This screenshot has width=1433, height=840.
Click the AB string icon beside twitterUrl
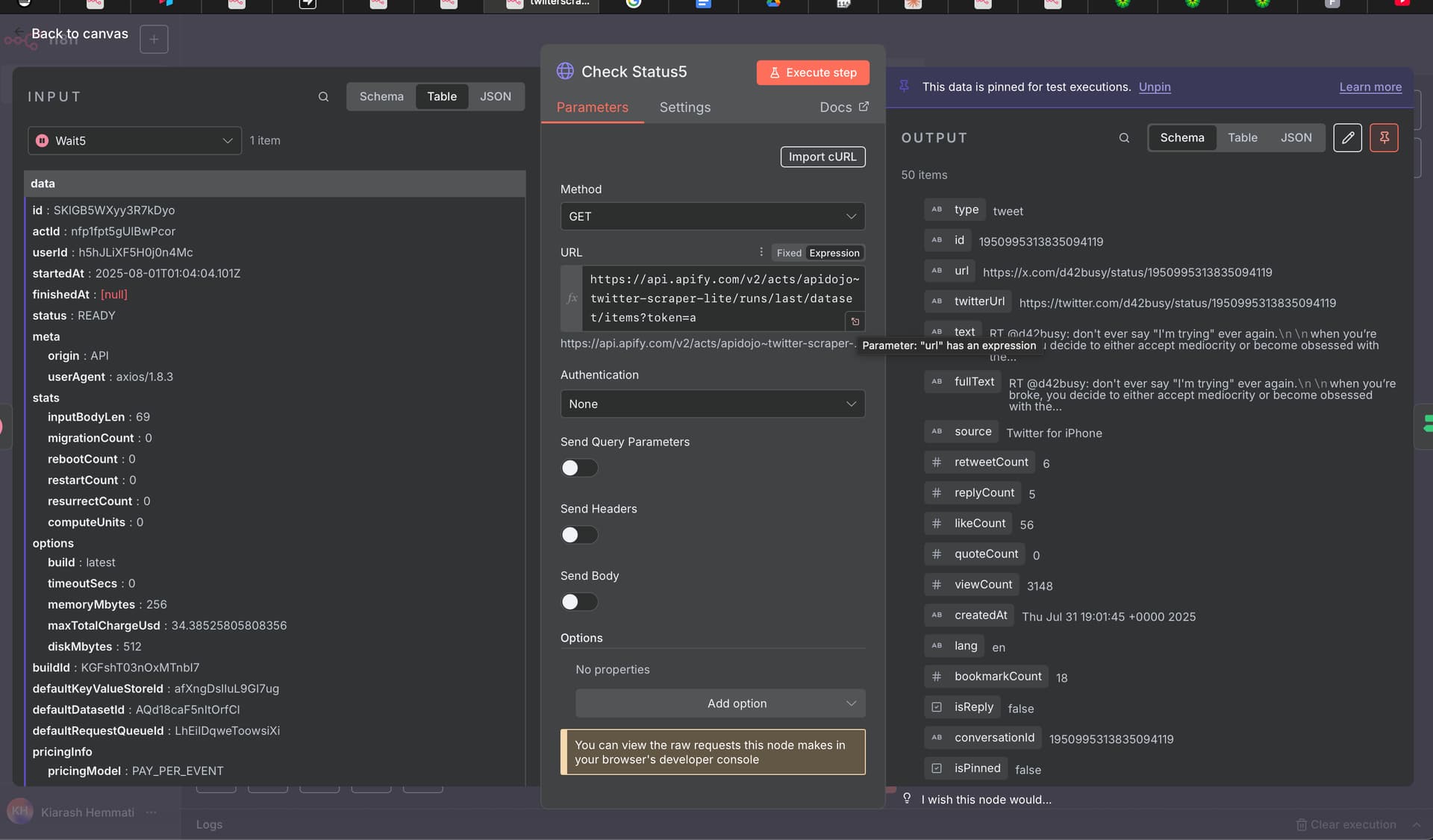click(x=937, y=301)
